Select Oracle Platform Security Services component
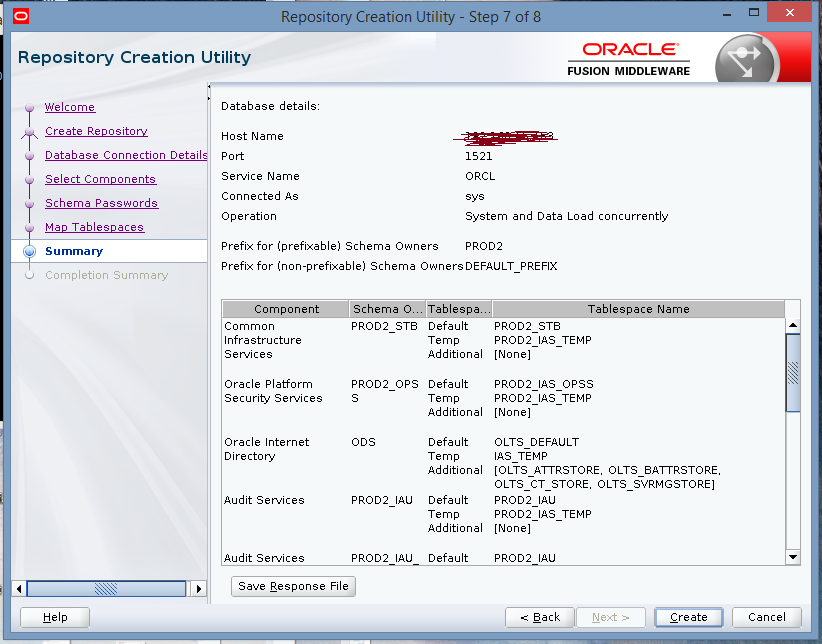Viewport: 822px width, 644px height. click(x=273, y=391)
